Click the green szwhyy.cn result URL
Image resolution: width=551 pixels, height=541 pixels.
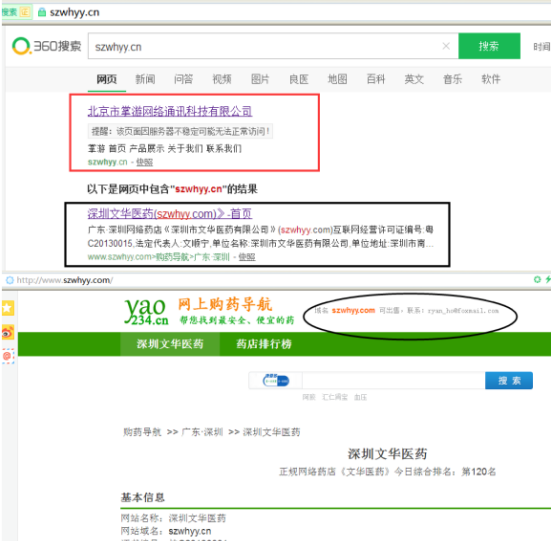click(107, 162)
